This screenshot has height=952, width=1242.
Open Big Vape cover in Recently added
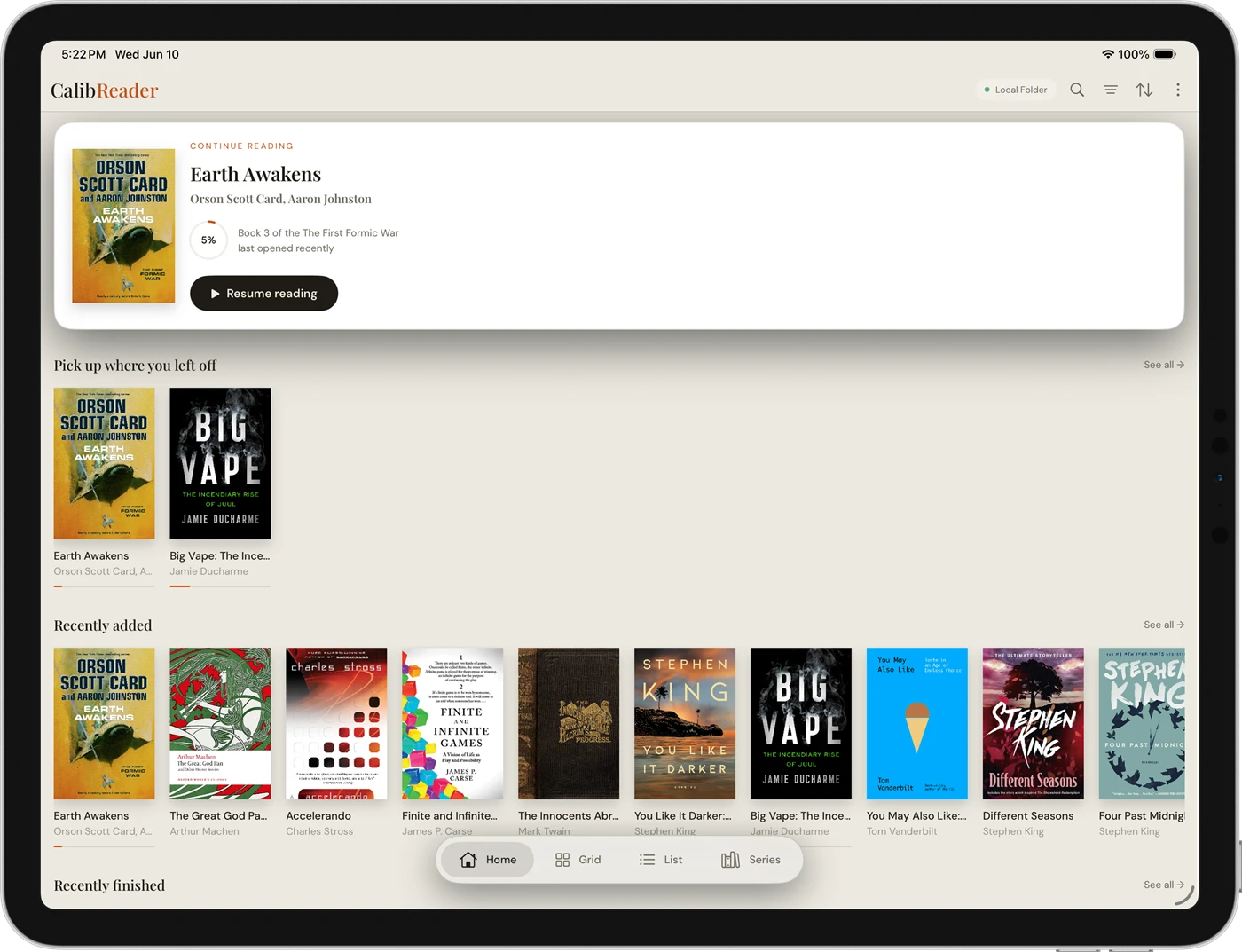801,723
